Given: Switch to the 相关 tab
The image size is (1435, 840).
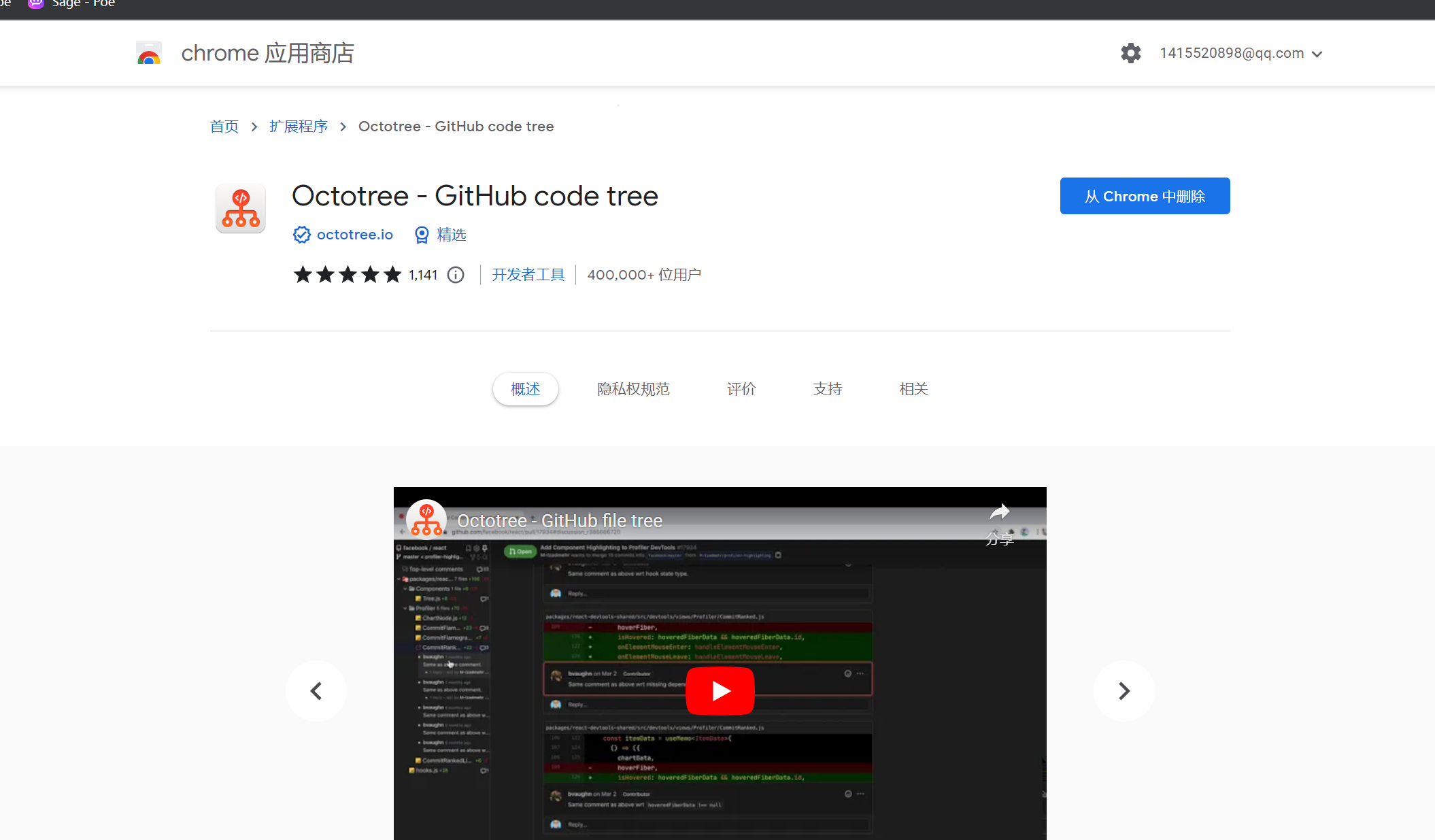Looking at the screenshot, I should coord(913,389).
